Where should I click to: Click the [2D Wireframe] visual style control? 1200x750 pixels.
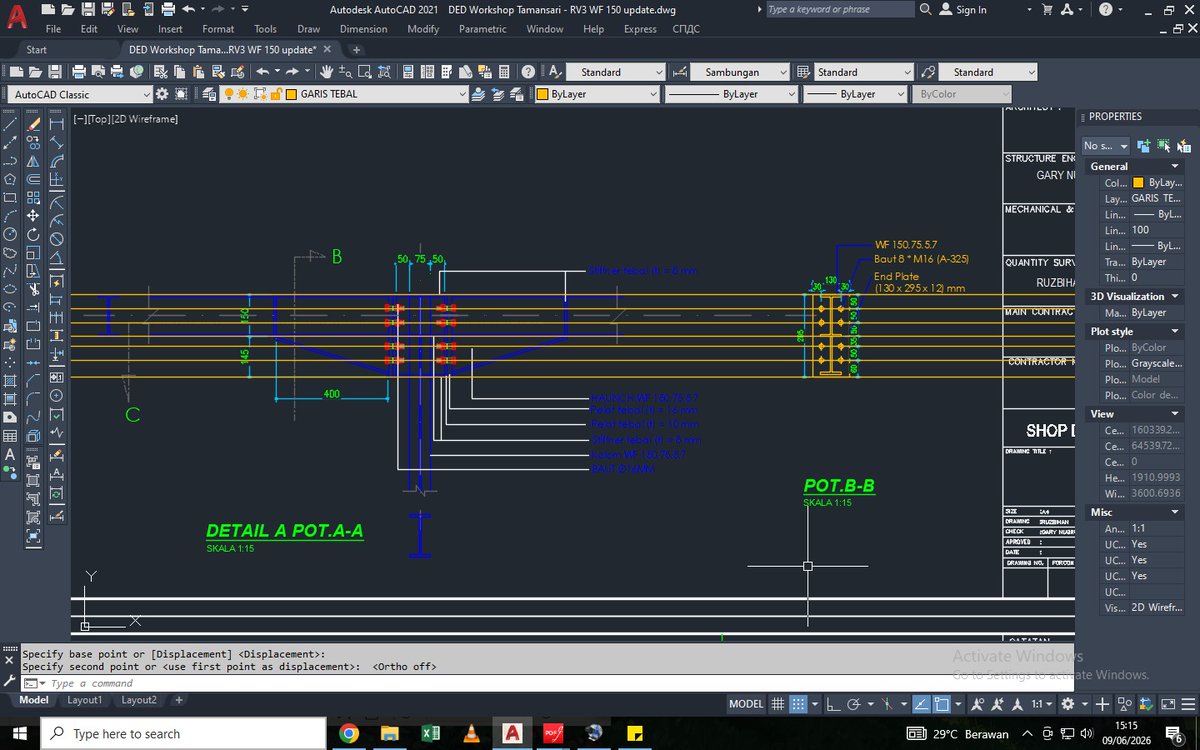tap(146, 119)
